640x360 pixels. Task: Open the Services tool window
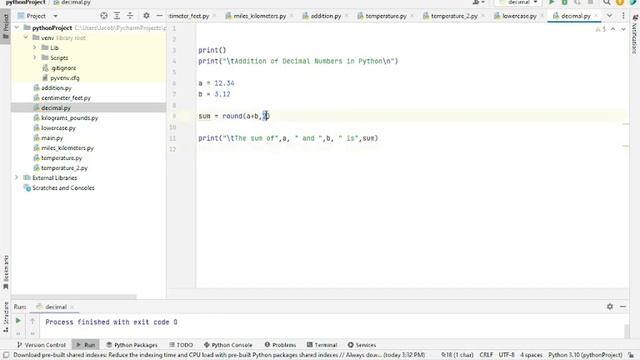(362, 345)
